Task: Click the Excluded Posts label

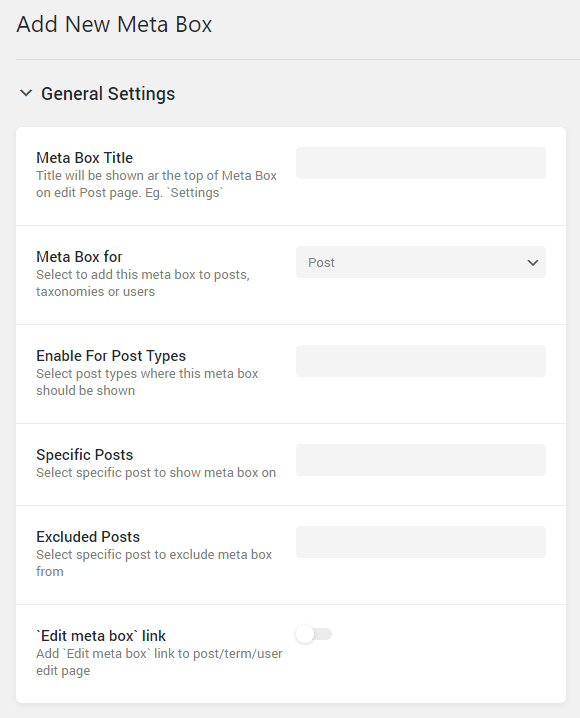Action: (88, 537)
